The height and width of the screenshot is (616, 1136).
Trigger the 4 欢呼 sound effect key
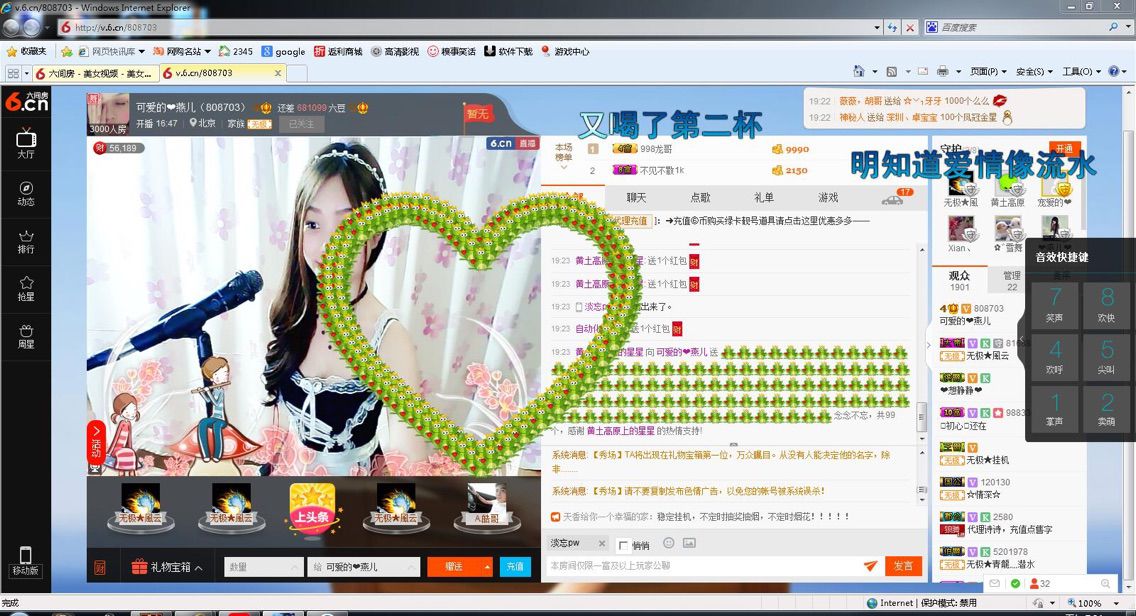(1054, 356)
